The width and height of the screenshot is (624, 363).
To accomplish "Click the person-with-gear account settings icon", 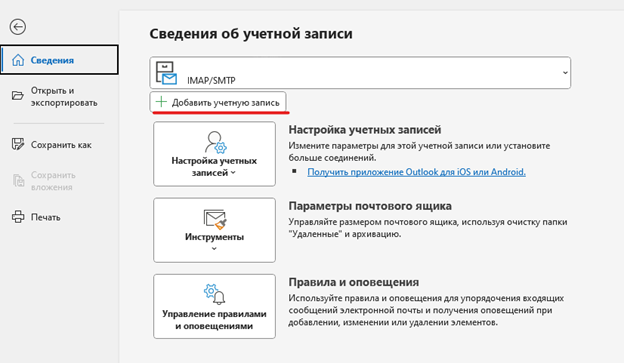I will 215,142.
